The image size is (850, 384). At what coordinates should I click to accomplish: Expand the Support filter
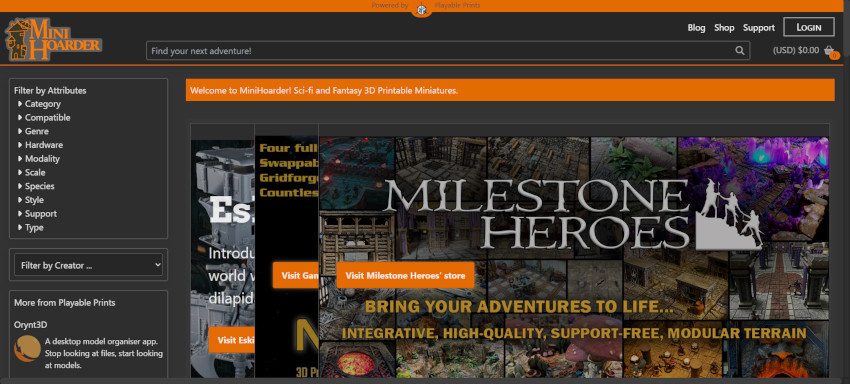point(37,214)
